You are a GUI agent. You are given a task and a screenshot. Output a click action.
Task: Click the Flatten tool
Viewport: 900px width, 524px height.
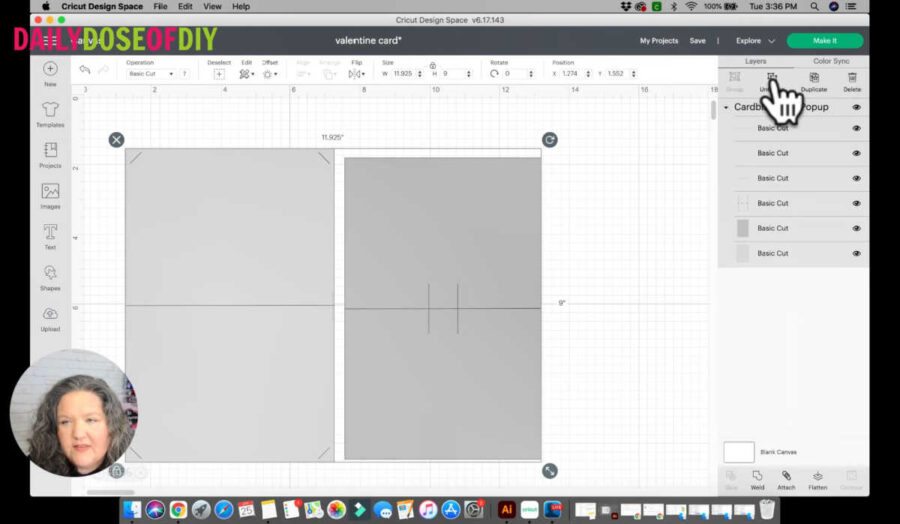tap(818, 480)
